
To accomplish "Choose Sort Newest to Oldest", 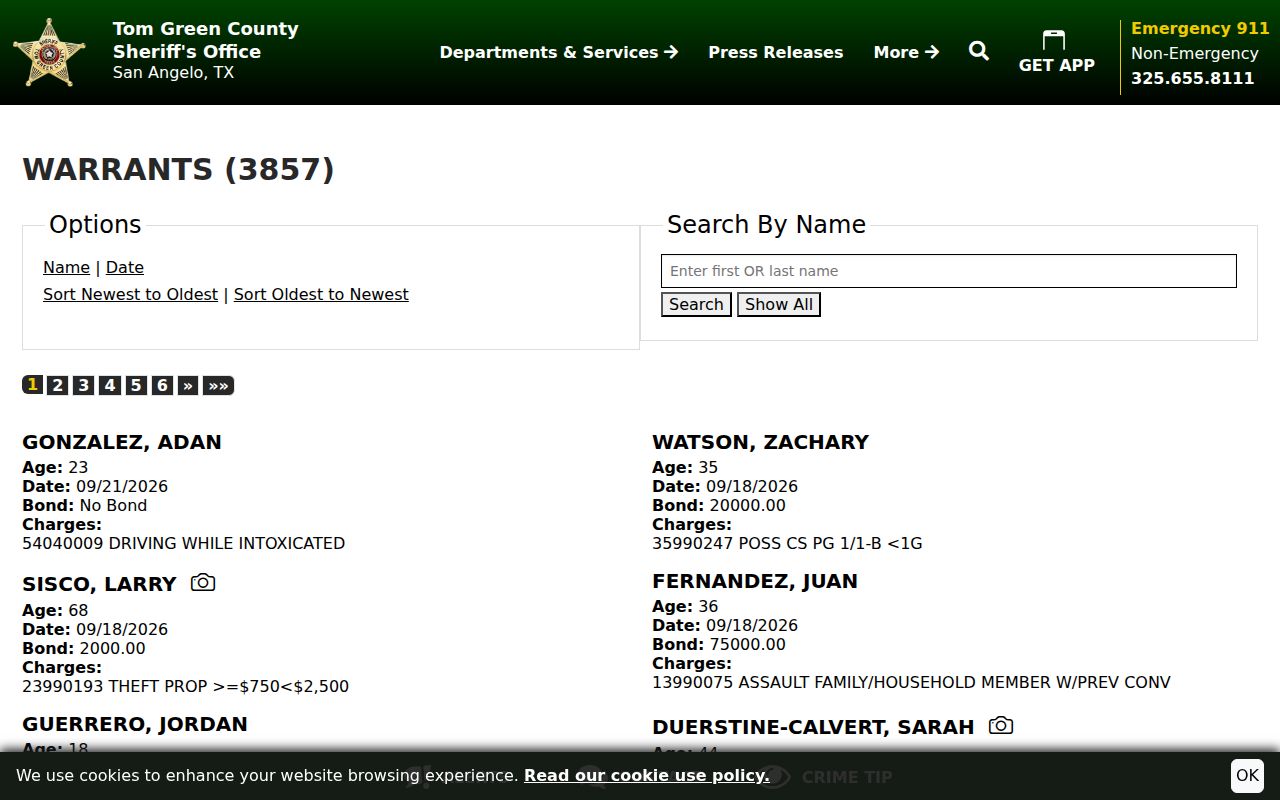I will (x=130, y=294).
